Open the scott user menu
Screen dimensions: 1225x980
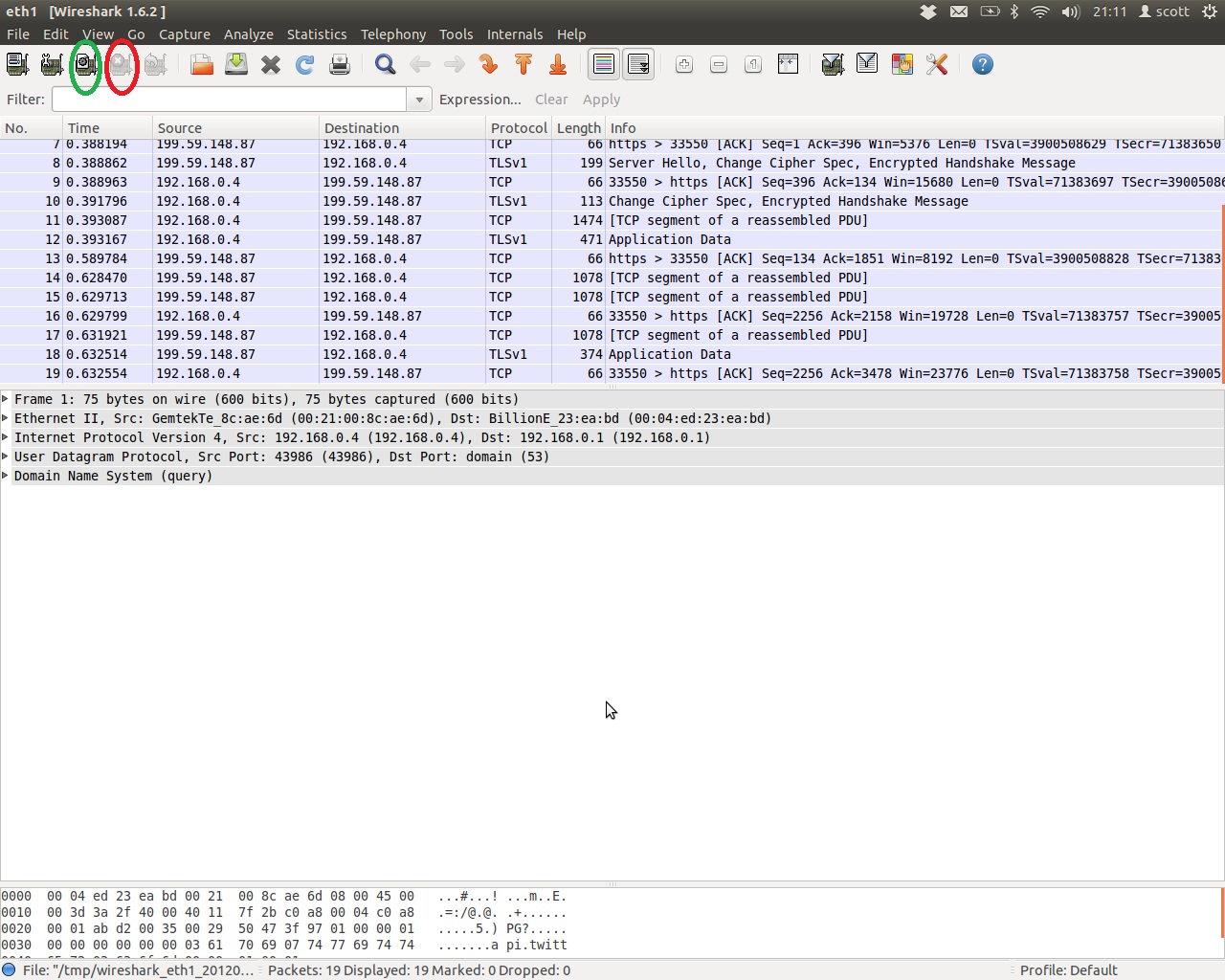click(x=1164, y=11)
